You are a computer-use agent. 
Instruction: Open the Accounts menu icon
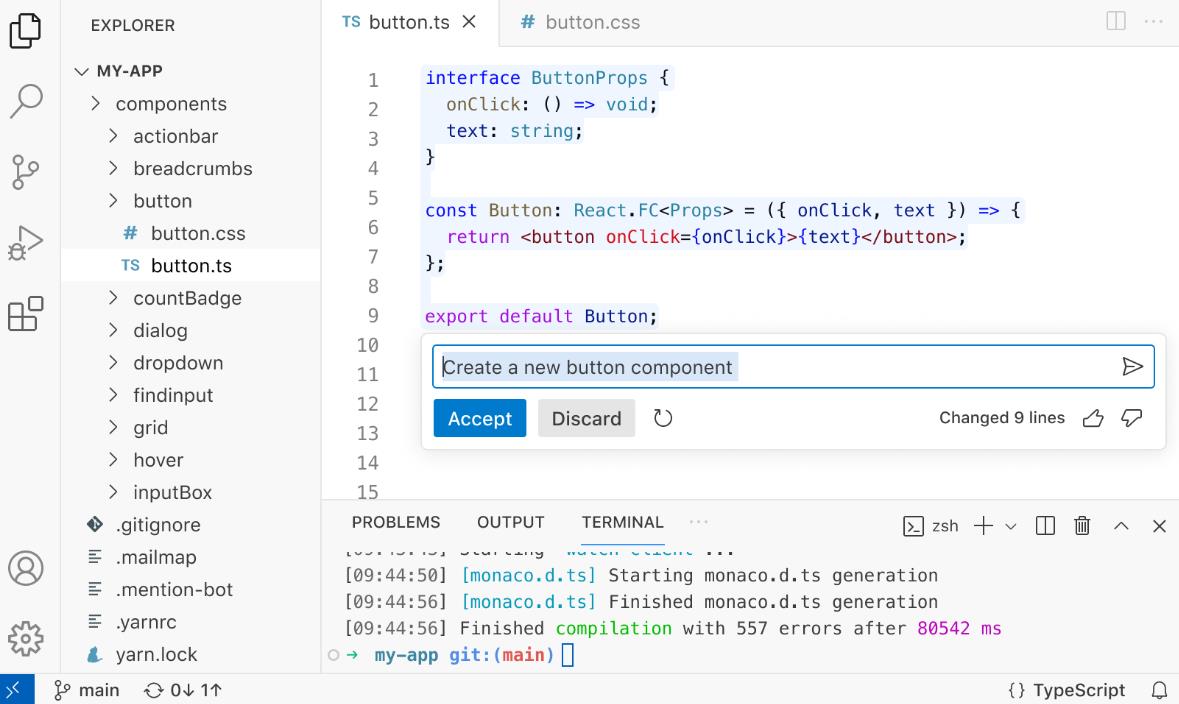point(26,568)
